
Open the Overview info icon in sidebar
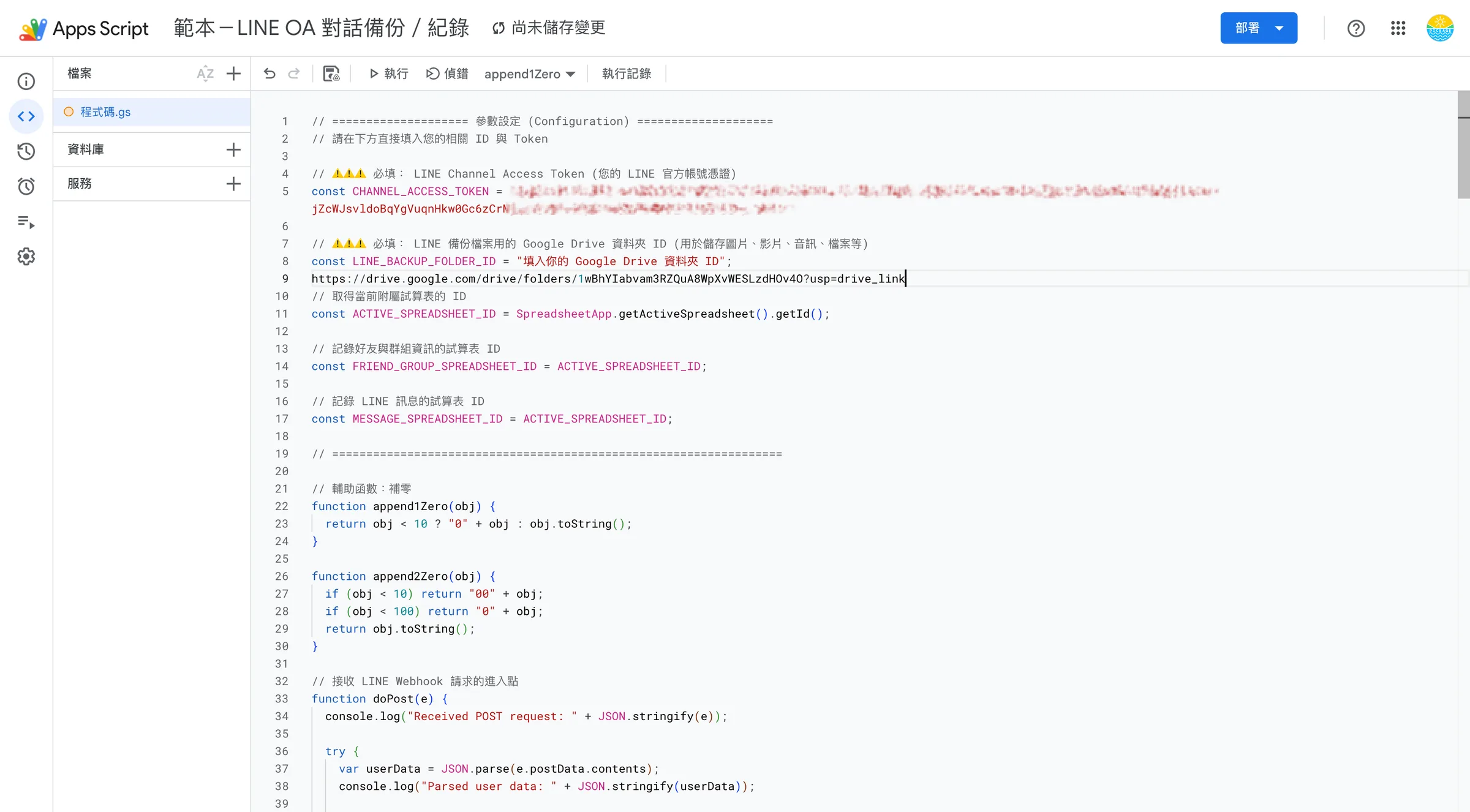tap(26, 81)
